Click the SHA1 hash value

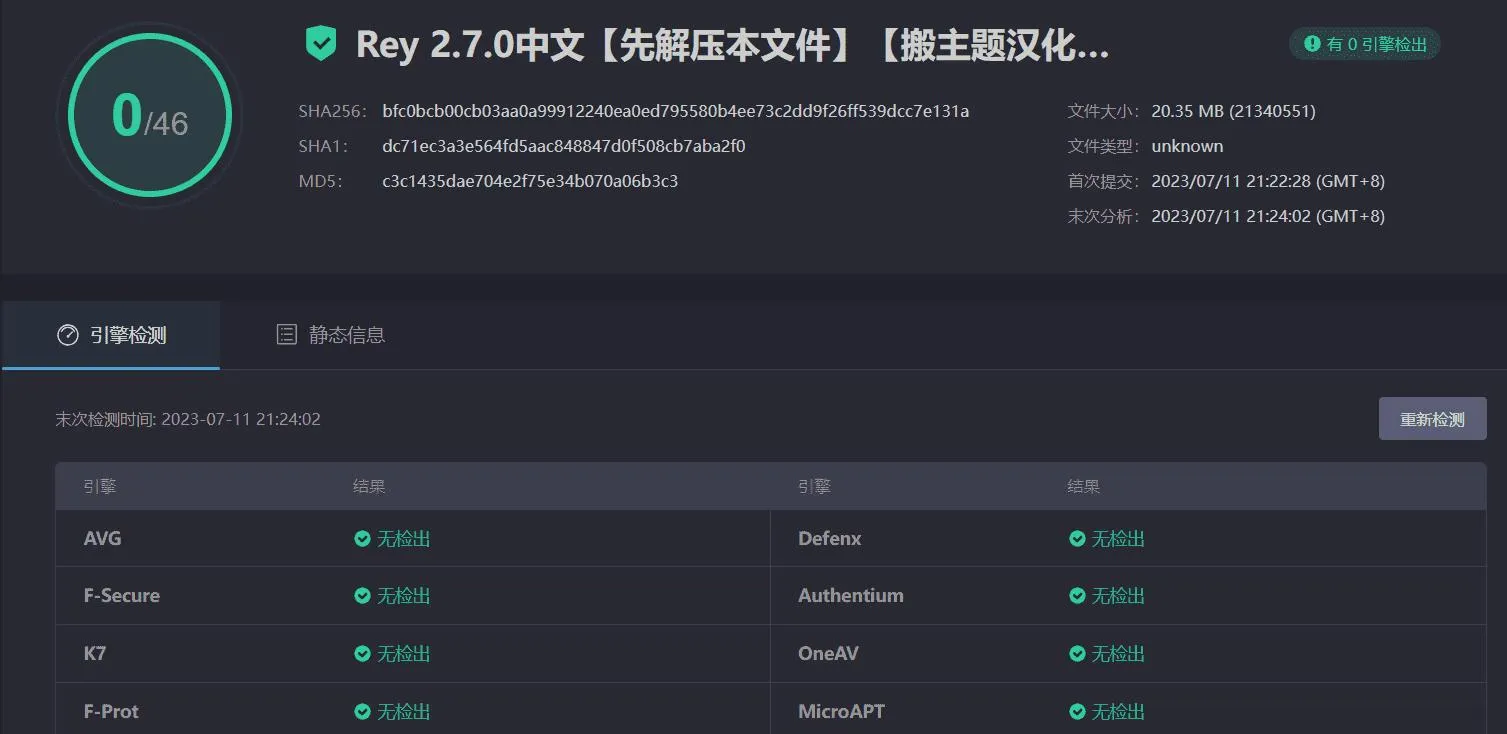[564, 146]
